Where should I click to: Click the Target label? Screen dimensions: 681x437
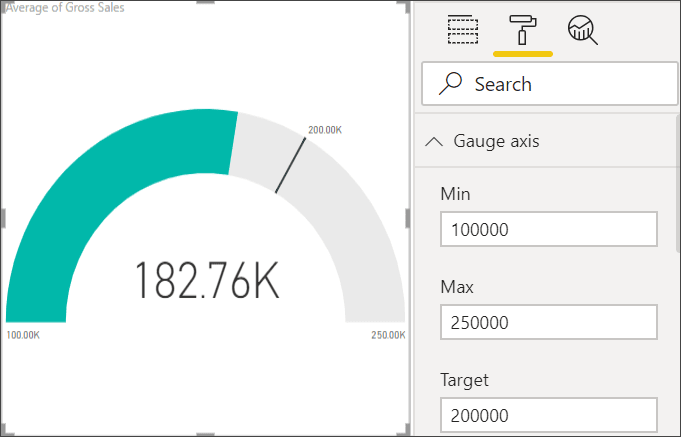tap(464, 380)
